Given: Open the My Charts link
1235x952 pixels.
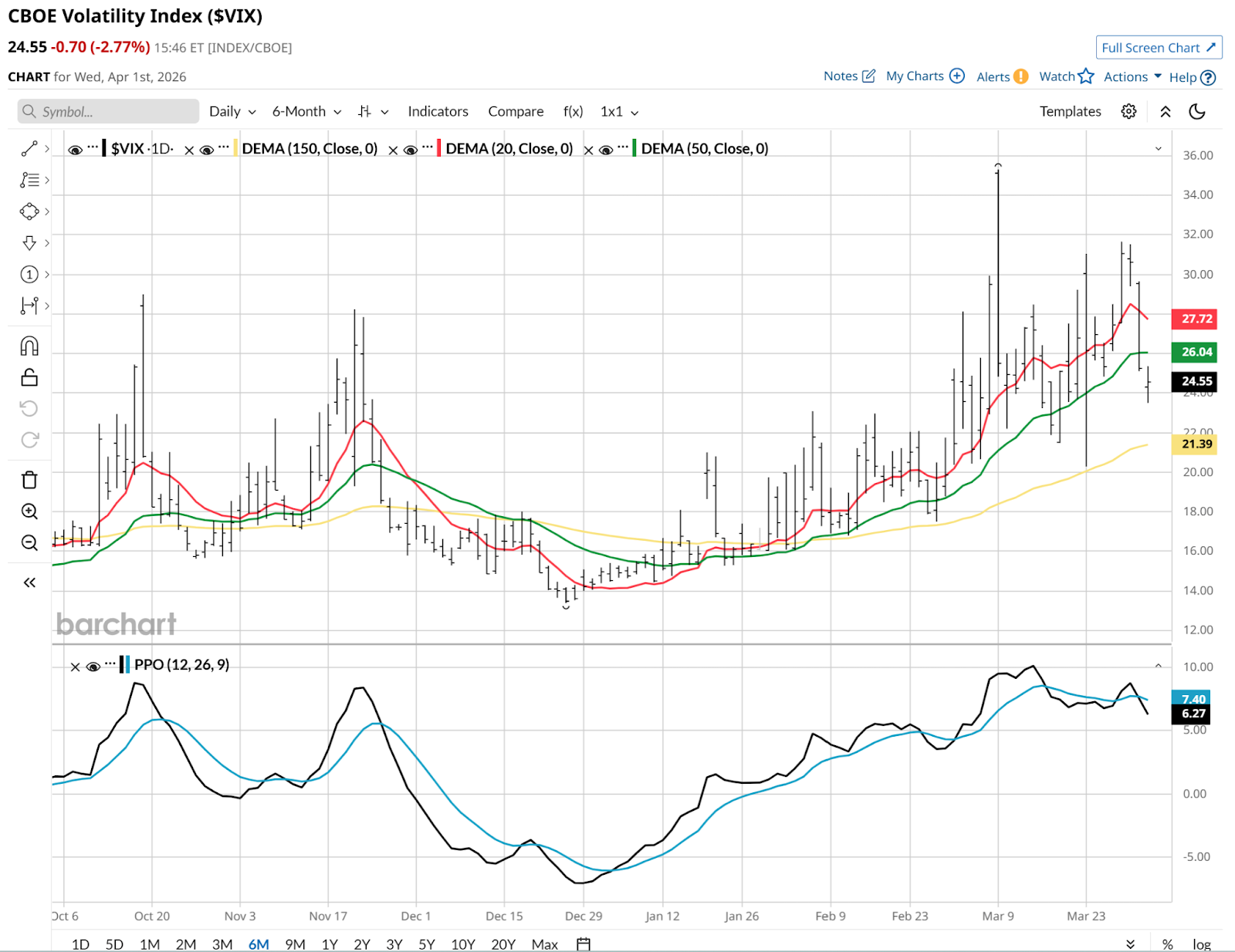Looking at the screenshot, I should (924, 76).
